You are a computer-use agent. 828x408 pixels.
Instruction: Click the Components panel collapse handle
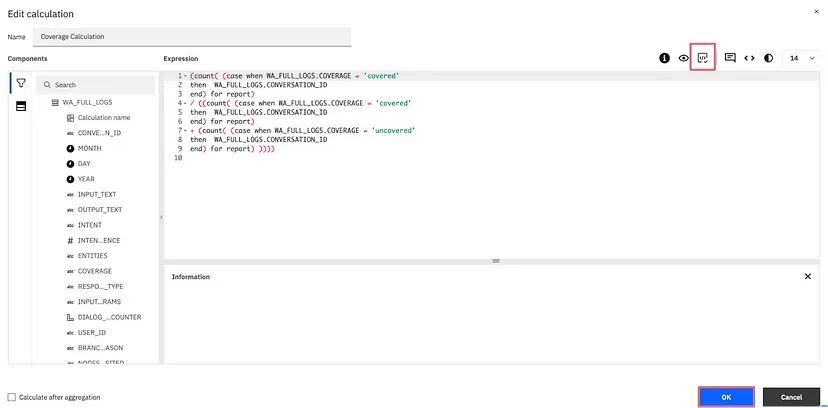click(162, 217)
